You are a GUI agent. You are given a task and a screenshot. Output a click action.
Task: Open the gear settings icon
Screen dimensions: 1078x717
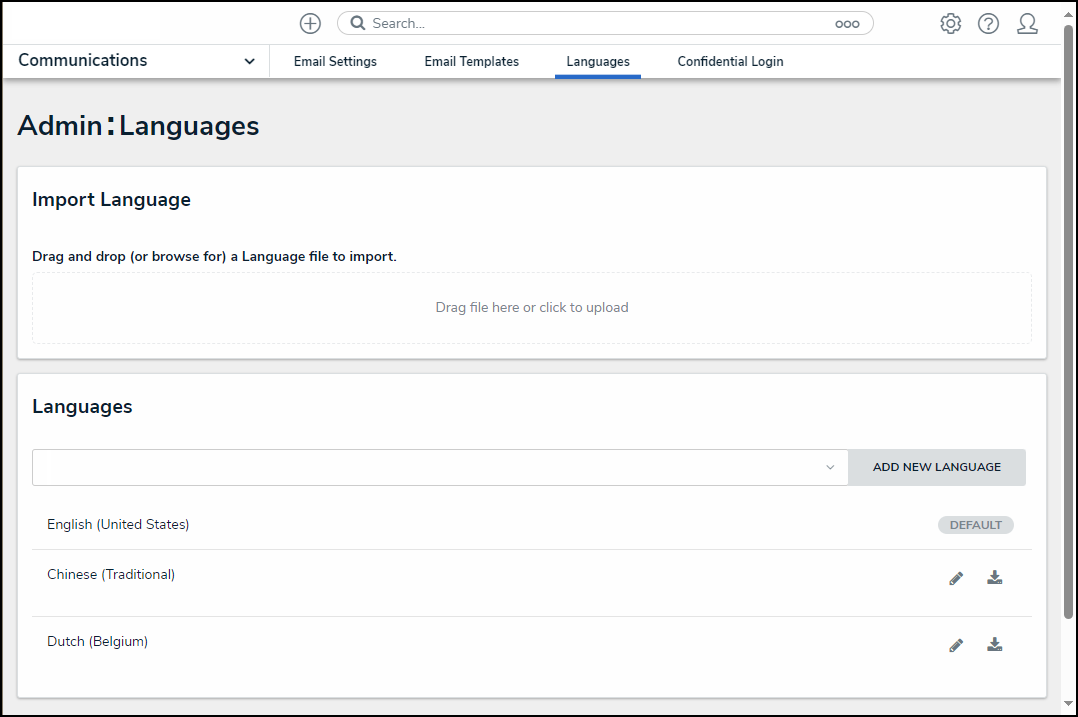[950, 24]
